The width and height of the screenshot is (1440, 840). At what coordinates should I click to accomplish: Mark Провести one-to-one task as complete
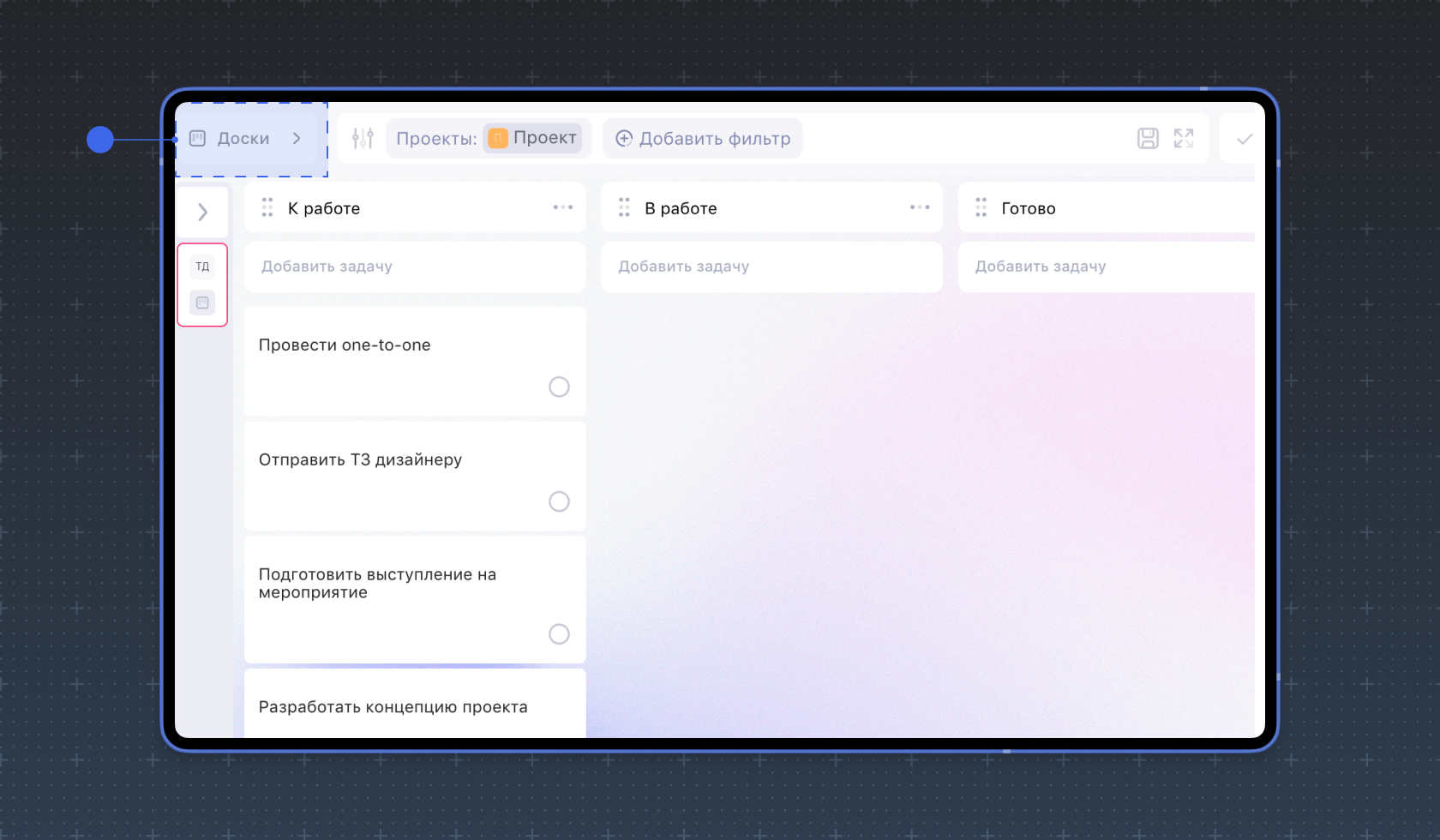pos(559,387)
